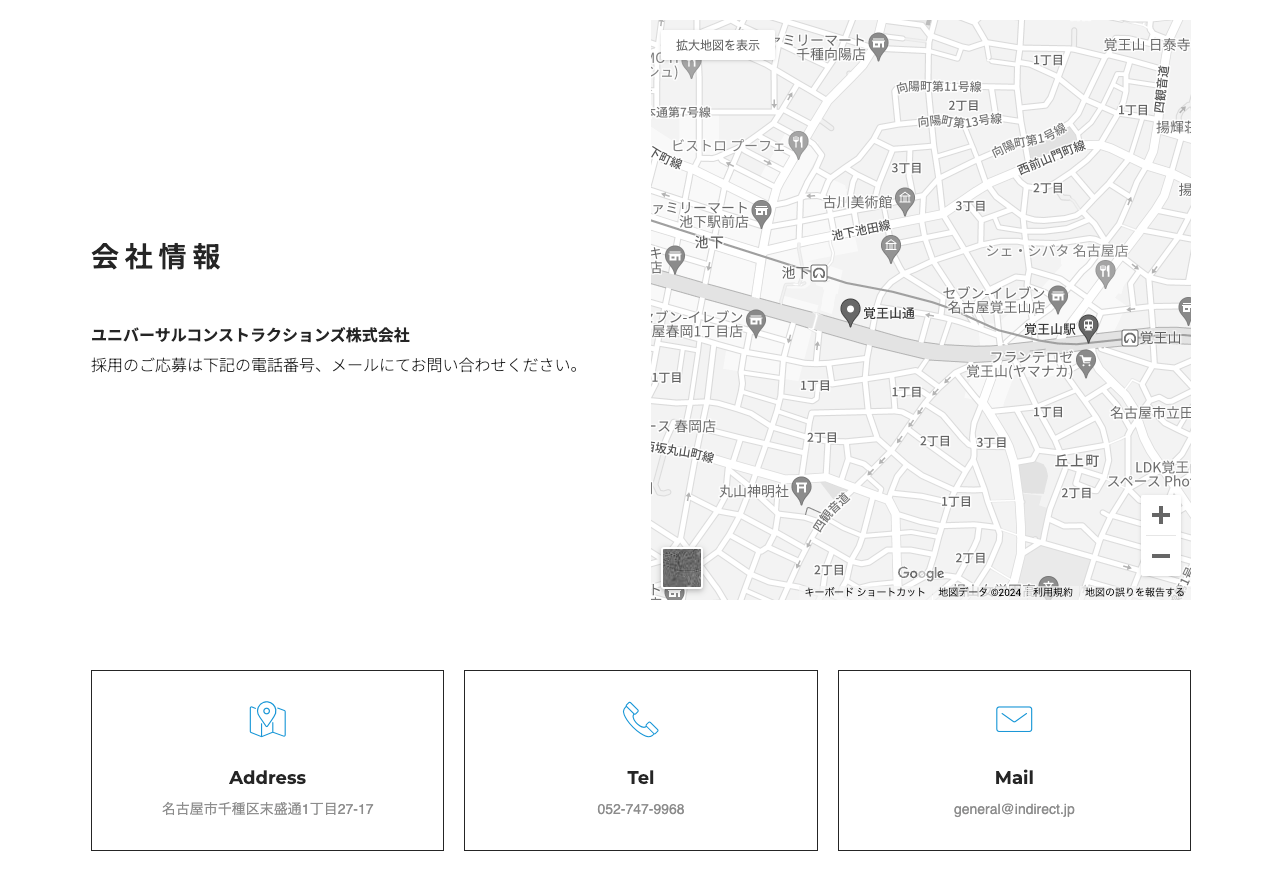Click the Address map pin icon

267,719
